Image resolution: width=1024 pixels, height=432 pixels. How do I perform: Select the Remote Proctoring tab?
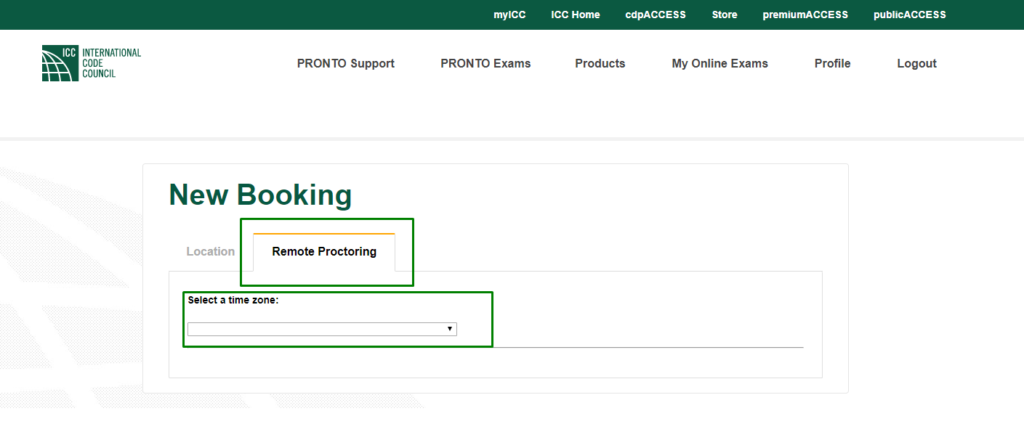click(x=324, y=252)
